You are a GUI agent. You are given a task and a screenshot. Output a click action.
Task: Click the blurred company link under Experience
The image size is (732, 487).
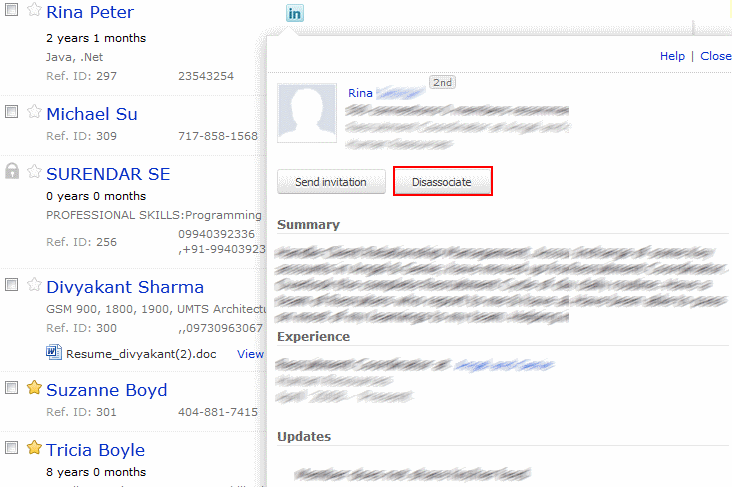(x=504, y=365)
